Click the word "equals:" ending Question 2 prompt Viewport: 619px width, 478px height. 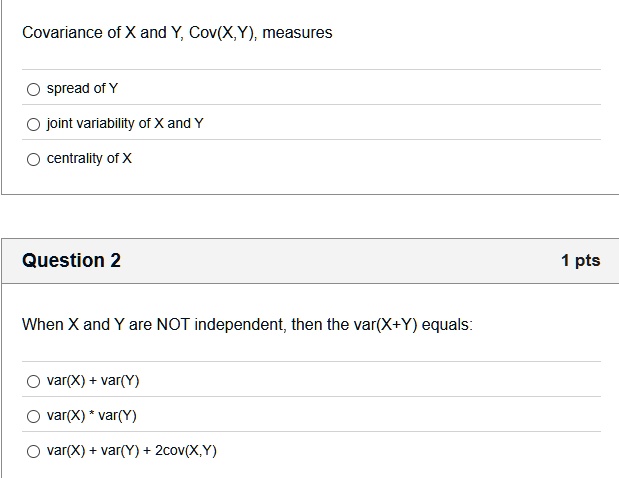447,325
